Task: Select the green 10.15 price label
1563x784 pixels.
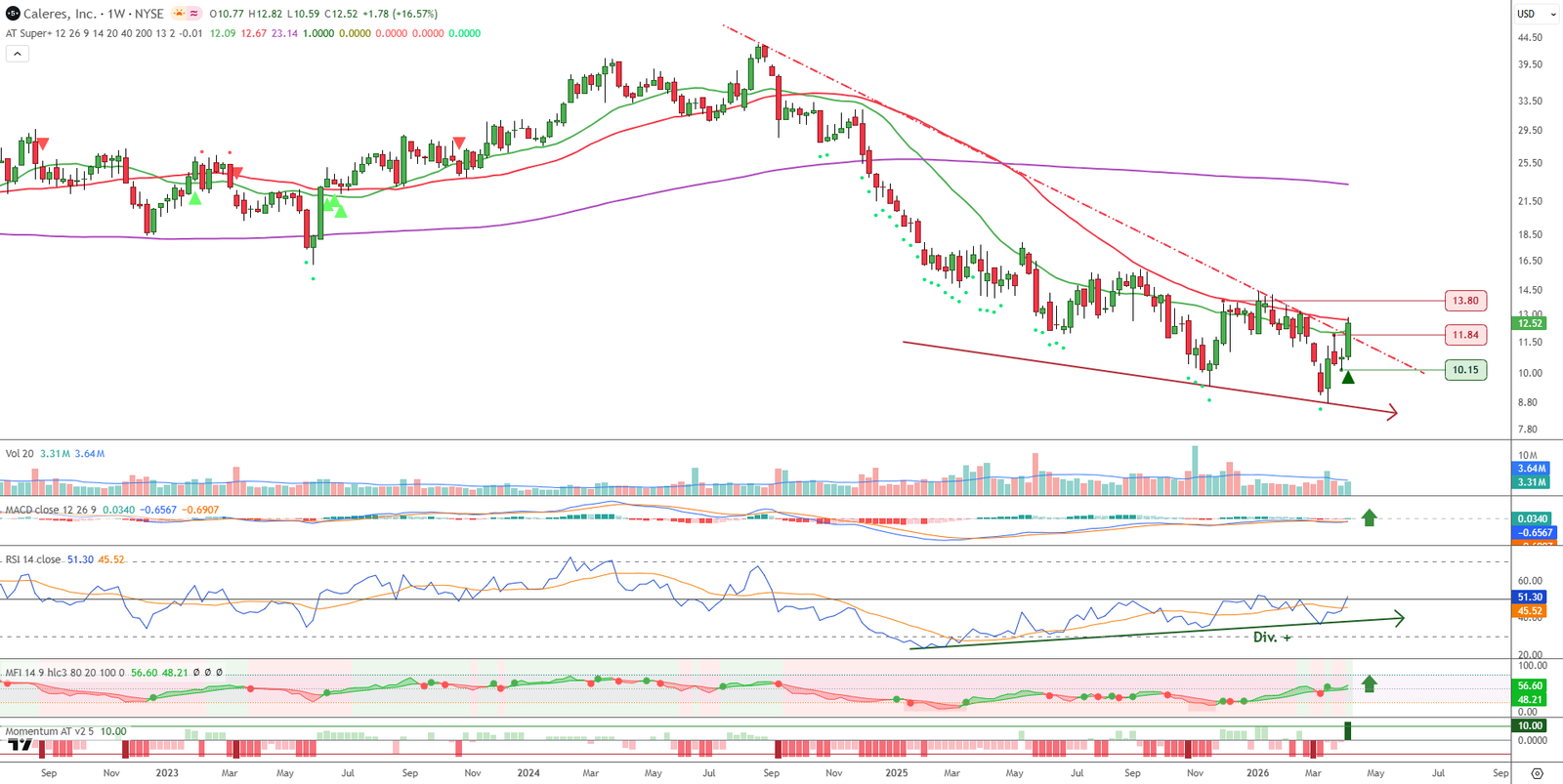Action: (1464, 370)
